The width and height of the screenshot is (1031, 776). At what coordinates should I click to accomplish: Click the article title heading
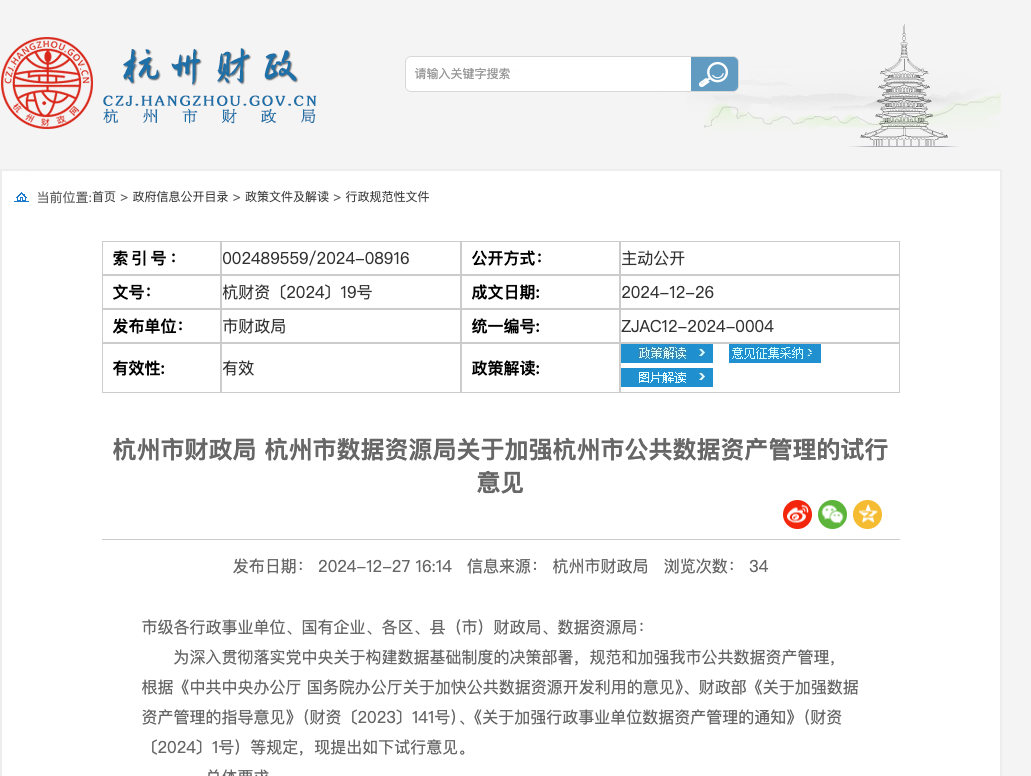[500, 466]
